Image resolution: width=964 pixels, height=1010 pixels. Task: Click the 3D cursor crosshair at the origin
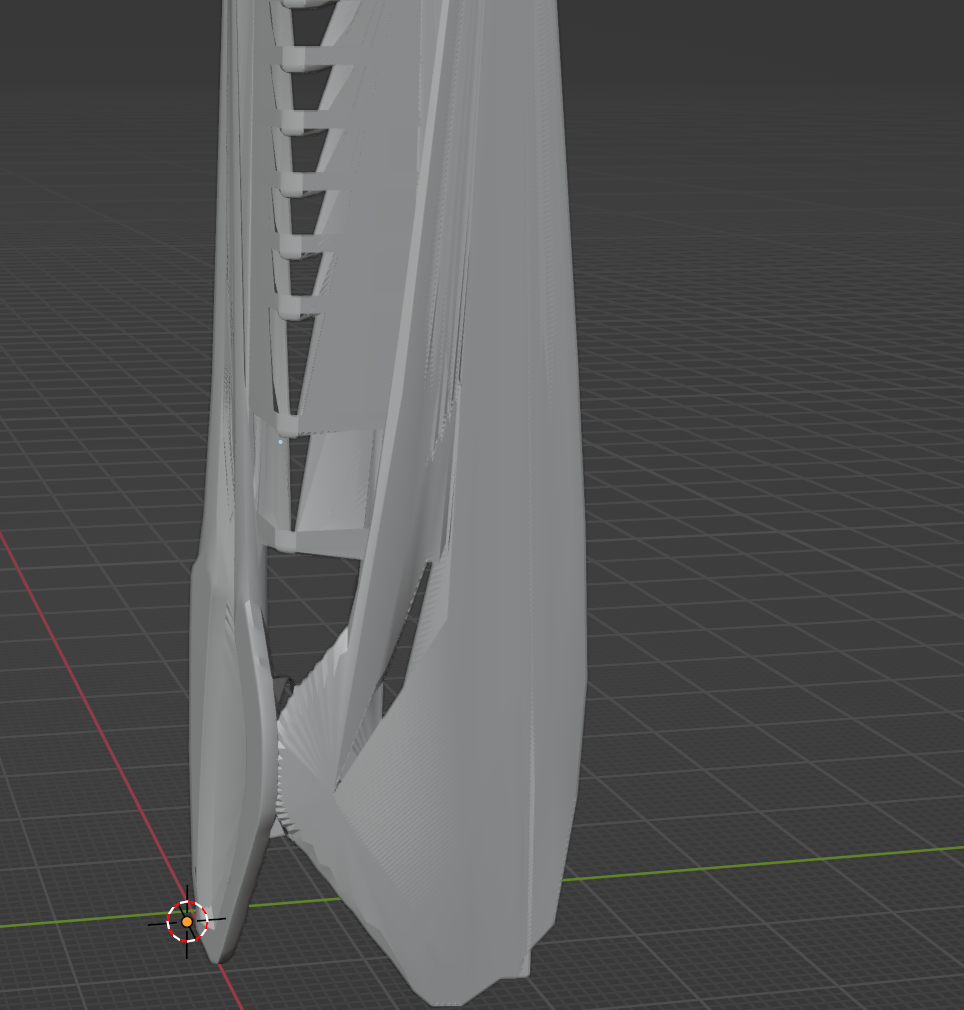(187, 921)
